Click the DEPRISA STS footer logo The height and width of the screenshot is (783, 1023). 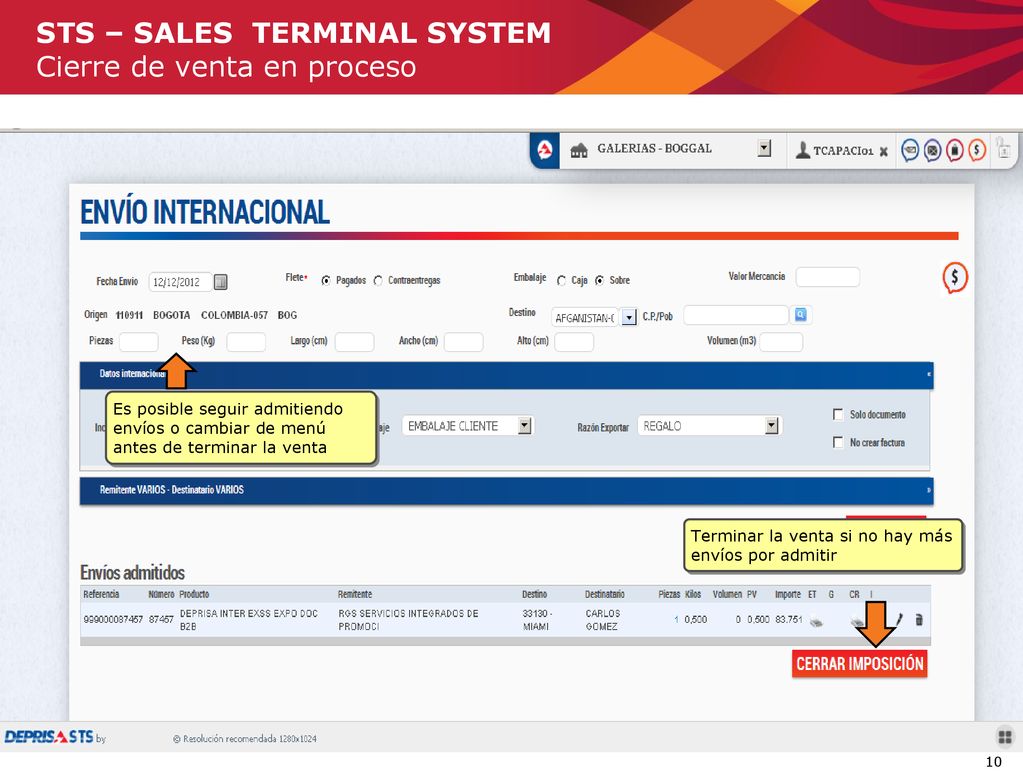49,737
